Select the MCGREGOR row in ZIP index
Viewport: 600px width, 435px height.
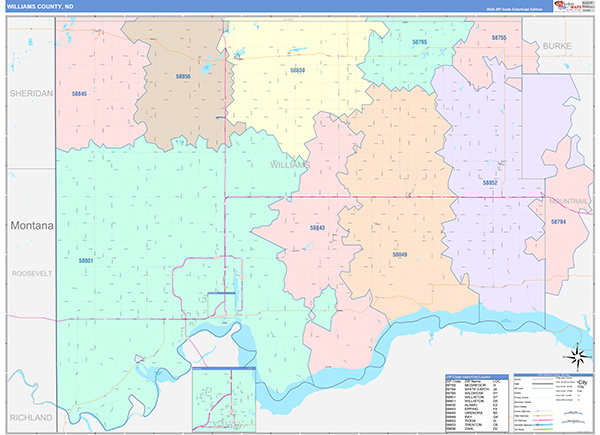point(477,385)
